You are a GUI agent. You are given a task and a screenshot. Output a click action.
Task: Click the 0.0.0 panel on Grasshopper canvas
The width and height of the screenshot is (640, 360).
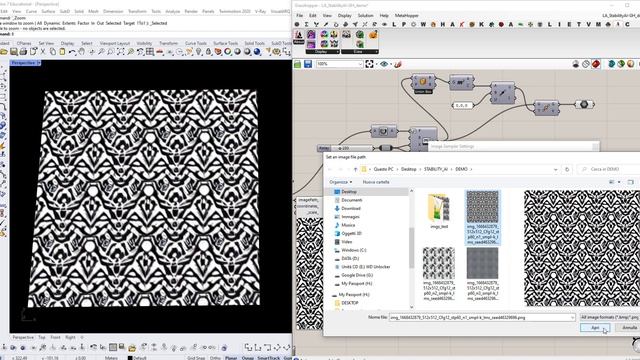(x=462, y=105)
